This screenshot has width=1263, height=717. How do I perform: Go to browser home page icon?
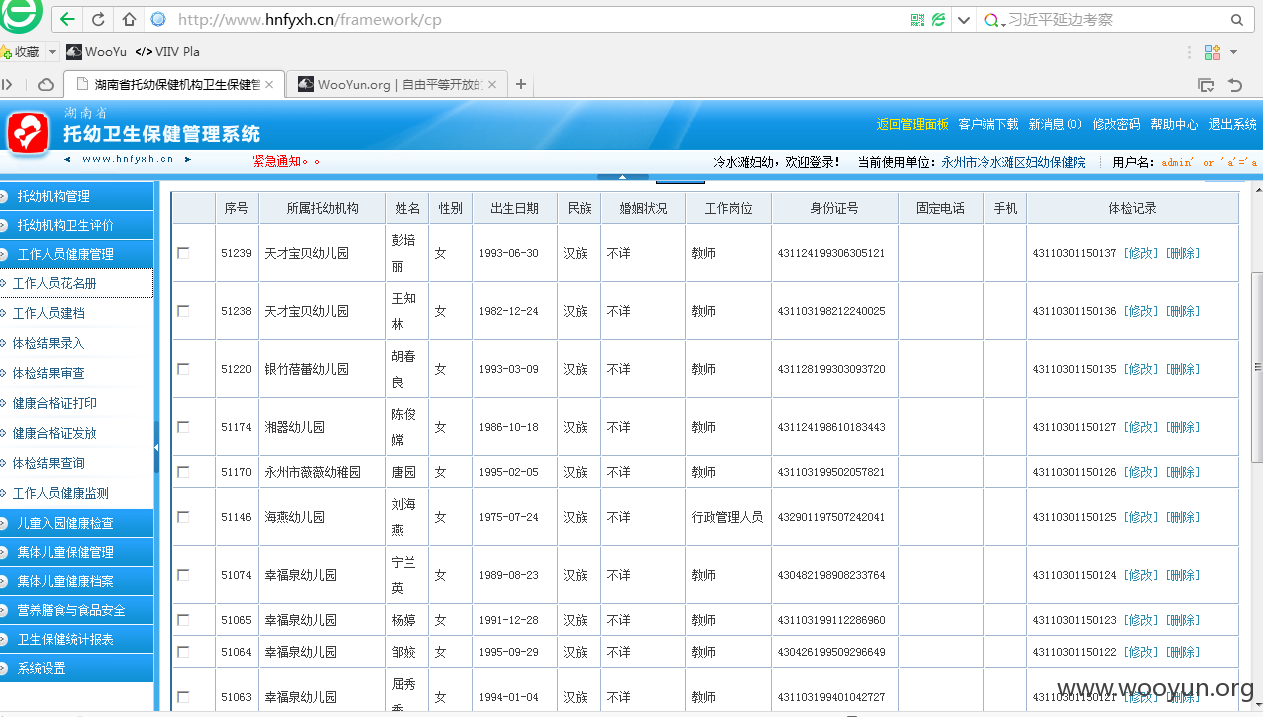tap(129, 19)
